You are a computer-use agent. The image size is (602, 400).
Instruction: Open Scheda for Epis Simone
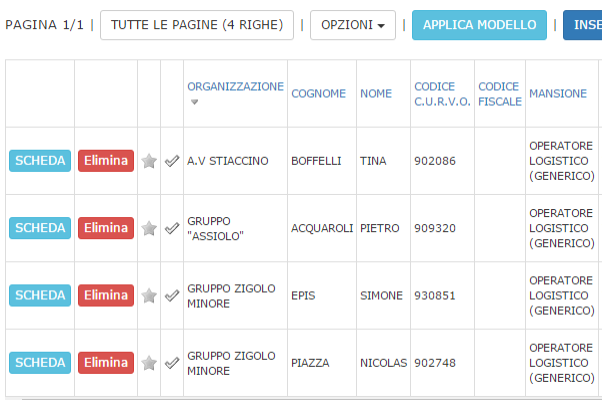click(40, 296)
